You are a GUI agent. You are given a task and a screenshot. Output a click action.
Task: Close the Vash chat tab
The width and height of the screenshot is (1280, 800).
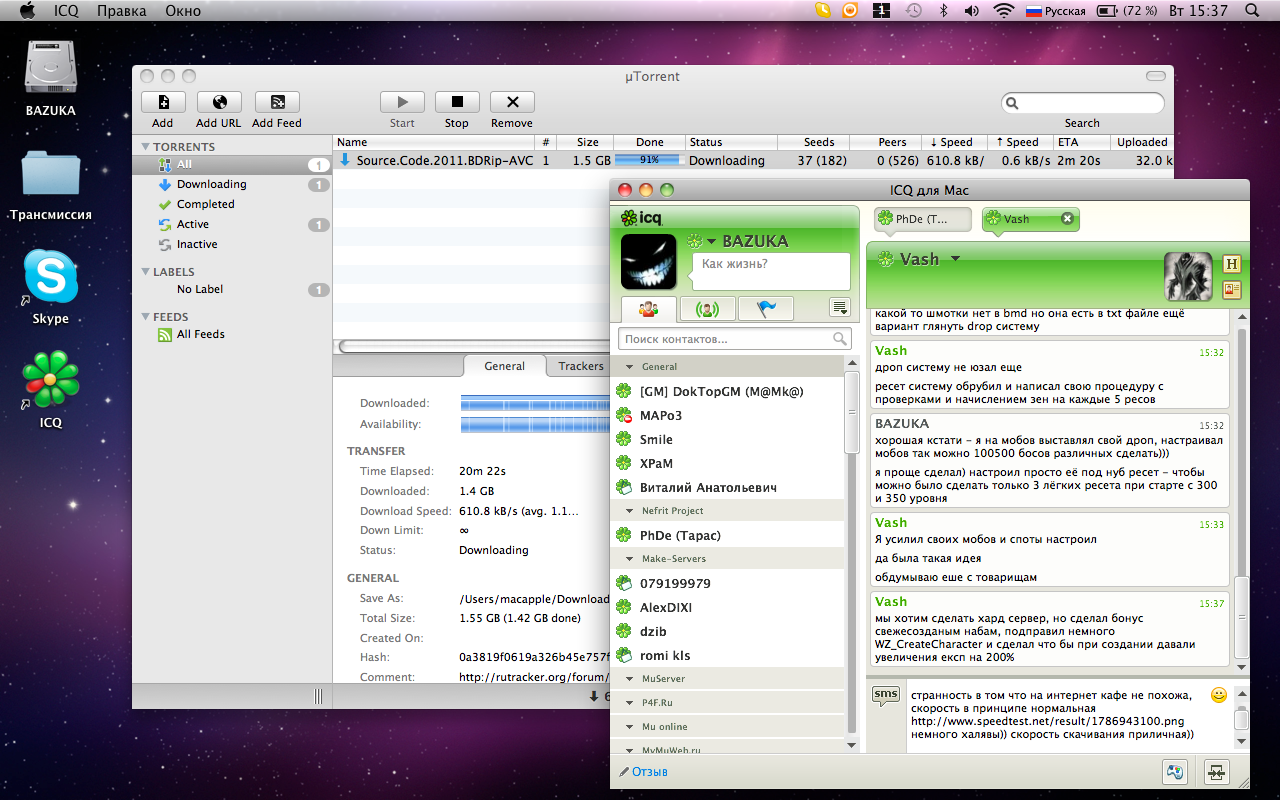click(x=1067, y=219)
